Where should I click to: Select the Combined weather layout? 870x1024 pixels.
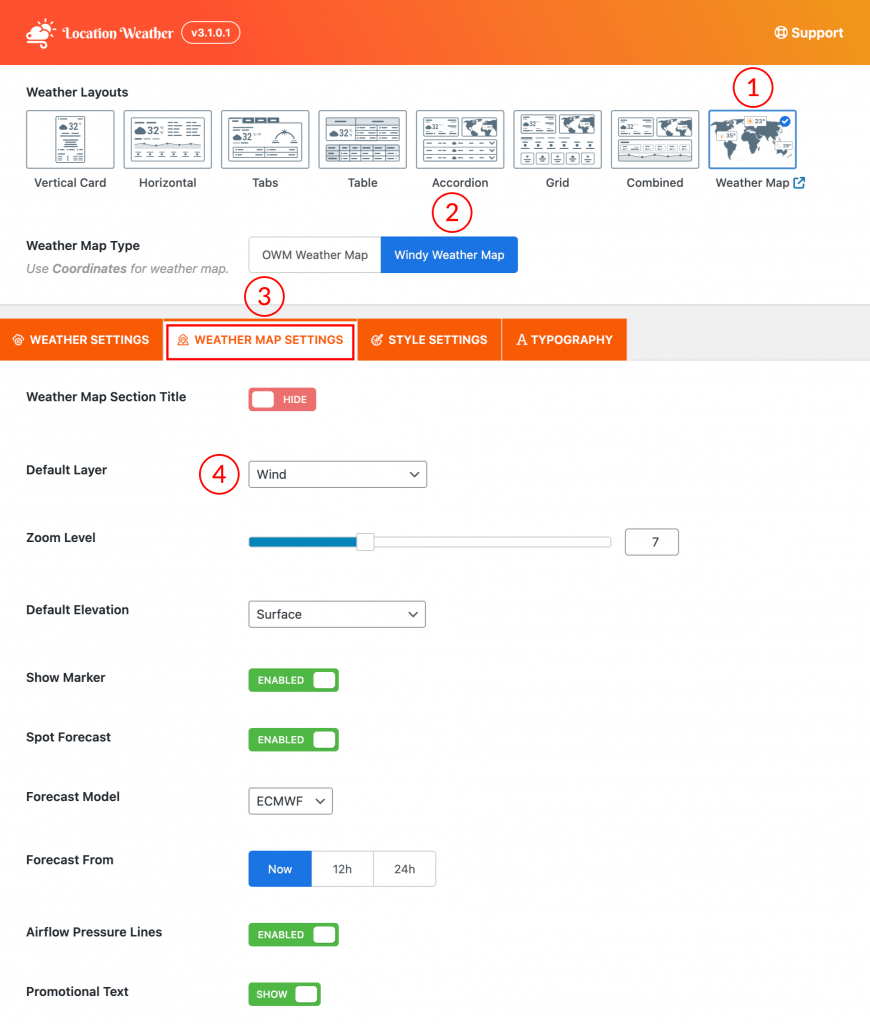(654, 139)
